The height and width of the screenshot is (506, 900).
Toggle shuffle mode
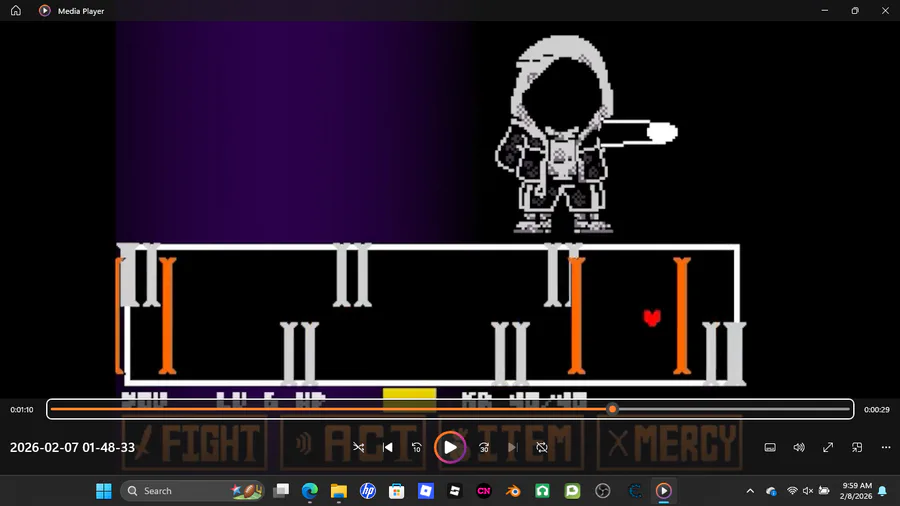click(359, 447)
